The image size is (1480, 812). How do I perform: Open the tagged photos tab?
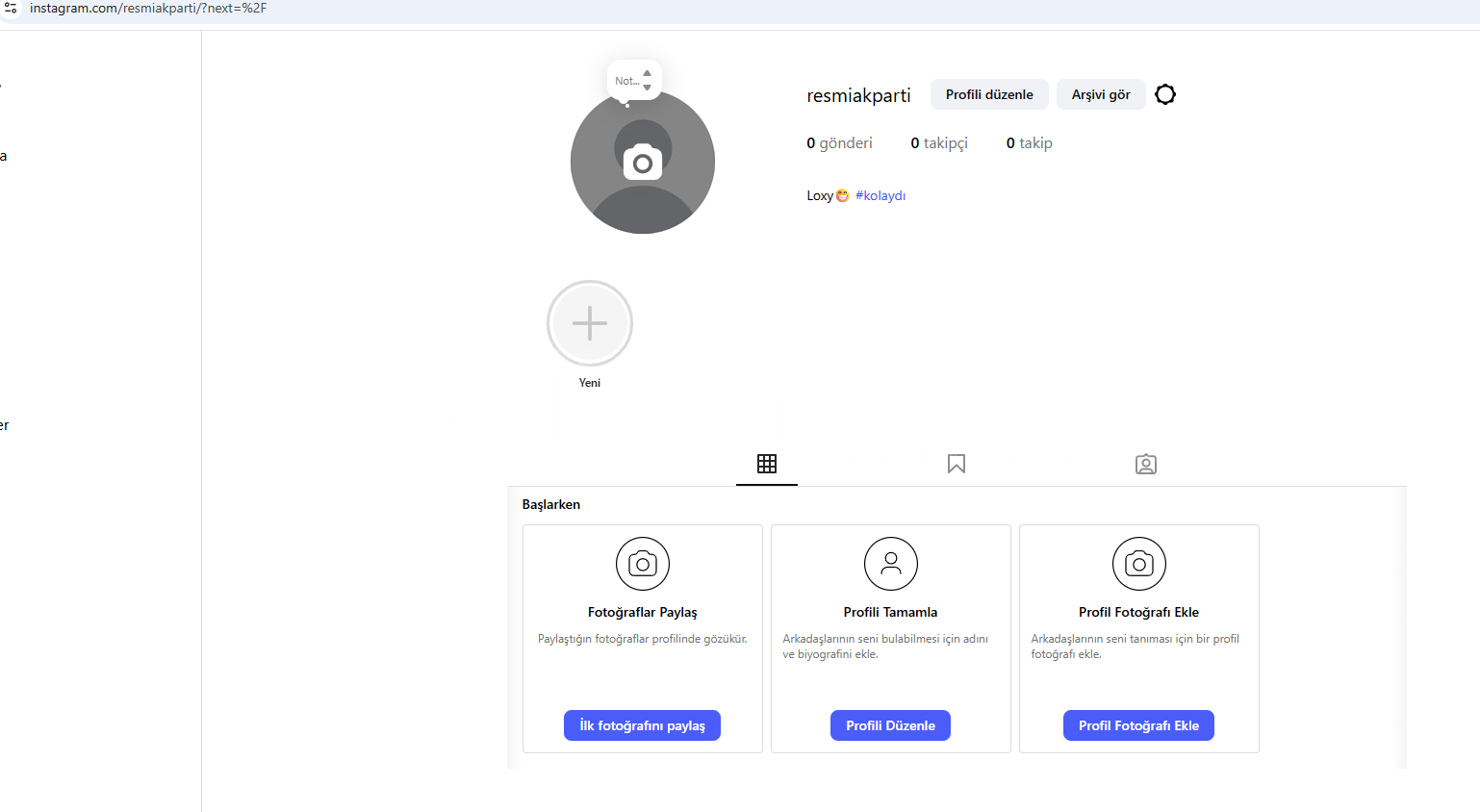(x=1146, y=464)
